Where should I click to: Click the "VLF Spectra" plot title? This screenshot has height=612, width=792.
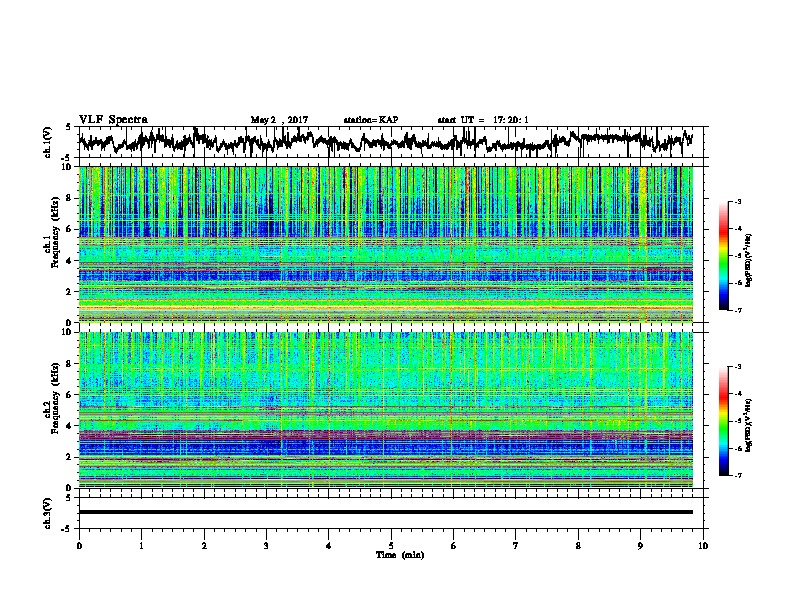(x=113, y=119)
